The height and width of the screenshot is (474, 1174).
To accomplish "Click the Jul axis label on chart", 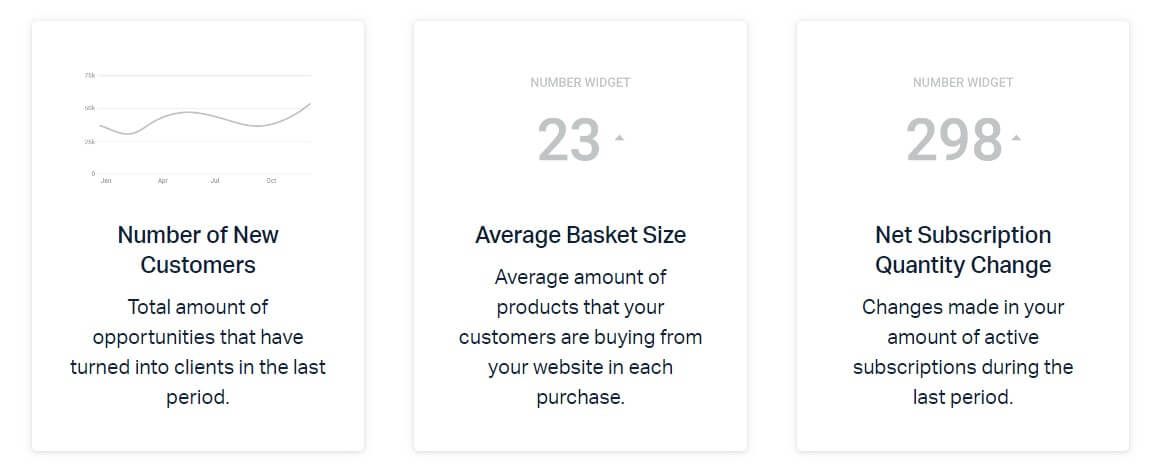I will coord(215,181).
